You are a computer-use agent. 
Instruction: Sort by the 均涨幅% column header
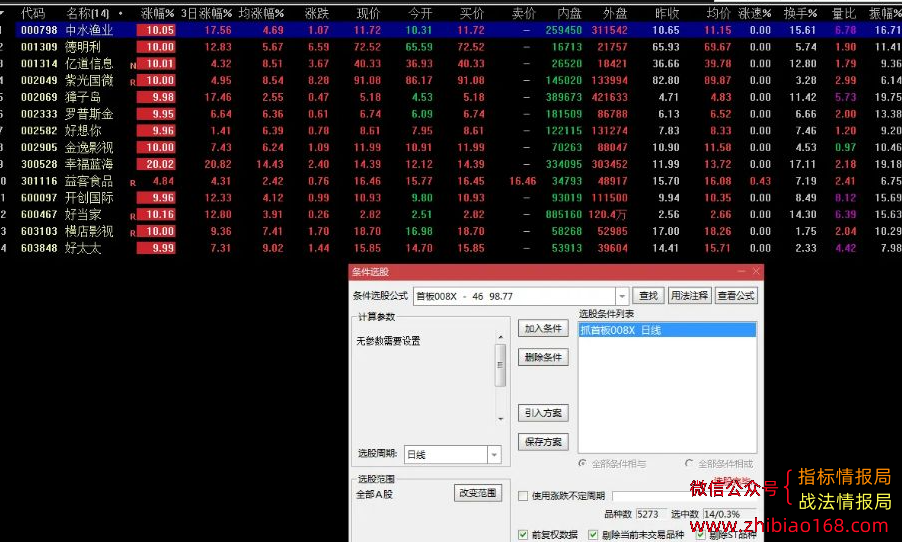261,13
